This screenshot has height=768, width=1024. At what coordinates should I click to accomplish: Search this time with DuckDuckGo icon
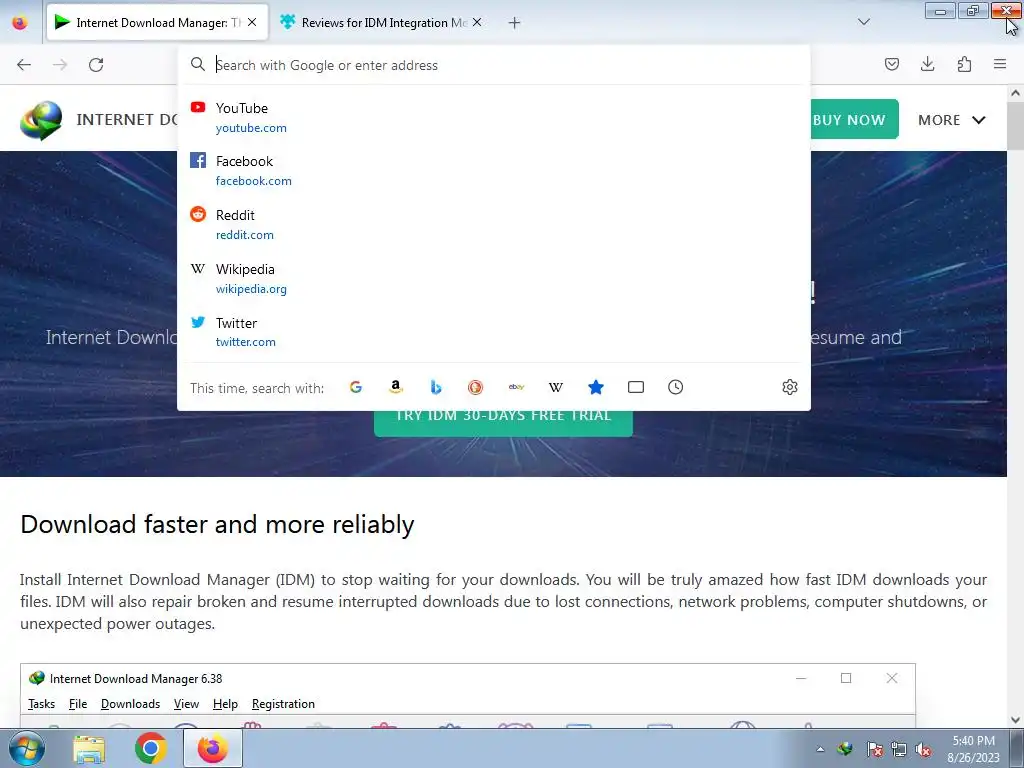click(475, 387)
